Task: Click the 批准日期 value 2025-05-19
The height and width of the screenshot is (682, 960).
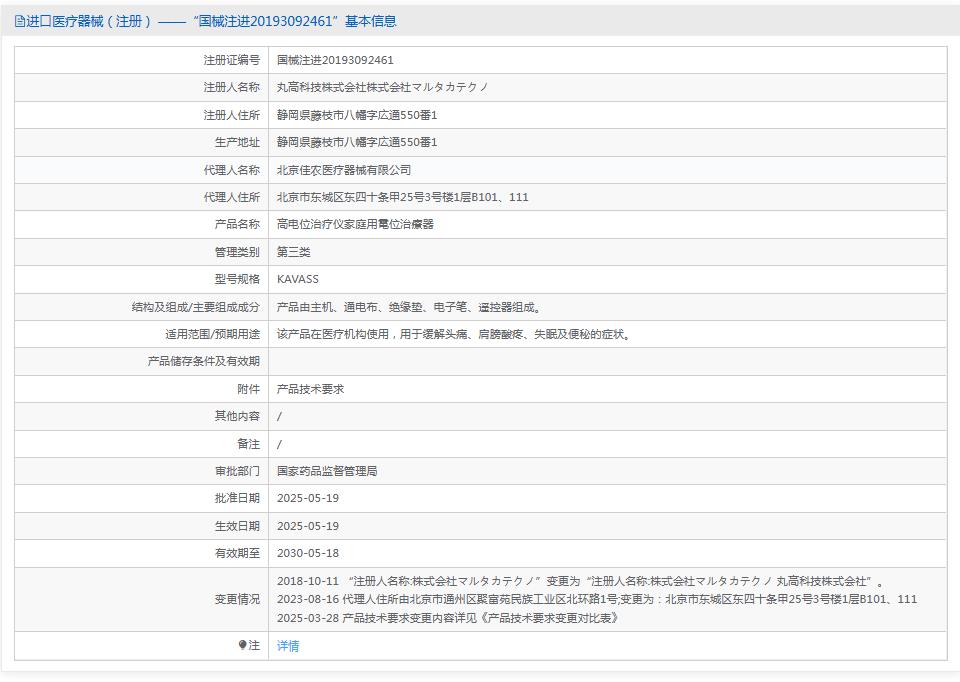Action: [x=307, y=498]
